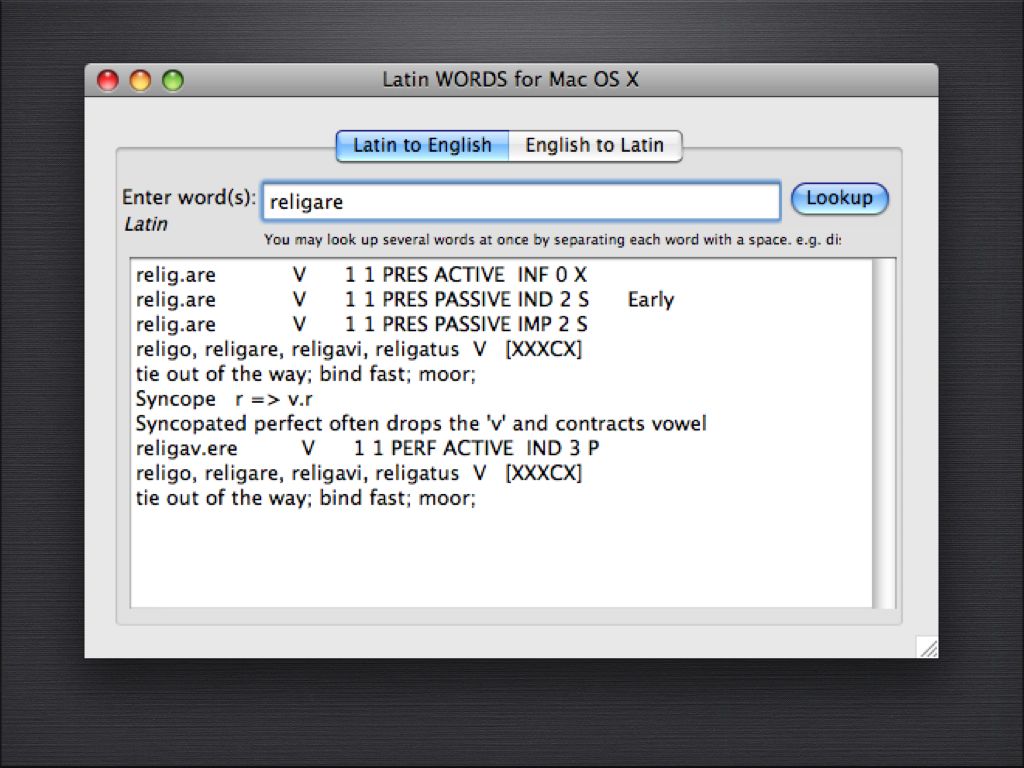Click the empty area of results pane
Image resolution: width=1024 pixels, height=768 pixels.
[502, 558]
